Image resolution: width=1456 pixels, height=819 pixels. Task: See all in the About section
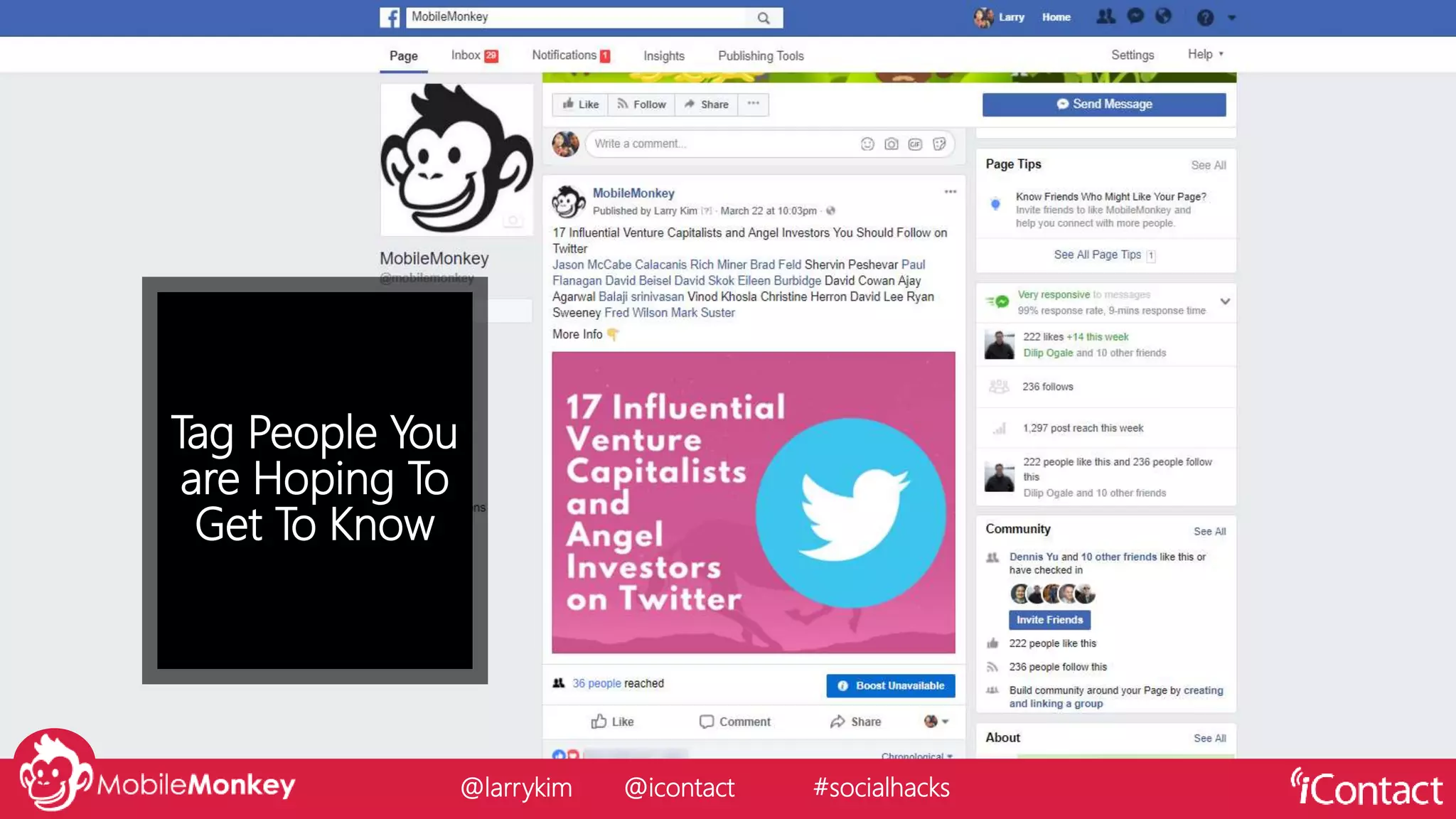(1210, 738)
